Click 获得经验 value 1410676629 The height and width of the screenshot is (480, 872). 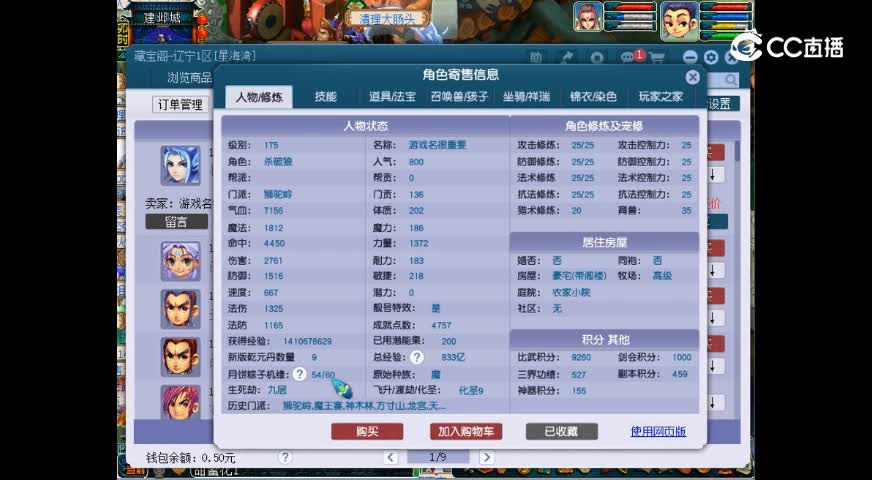[307, 341]
